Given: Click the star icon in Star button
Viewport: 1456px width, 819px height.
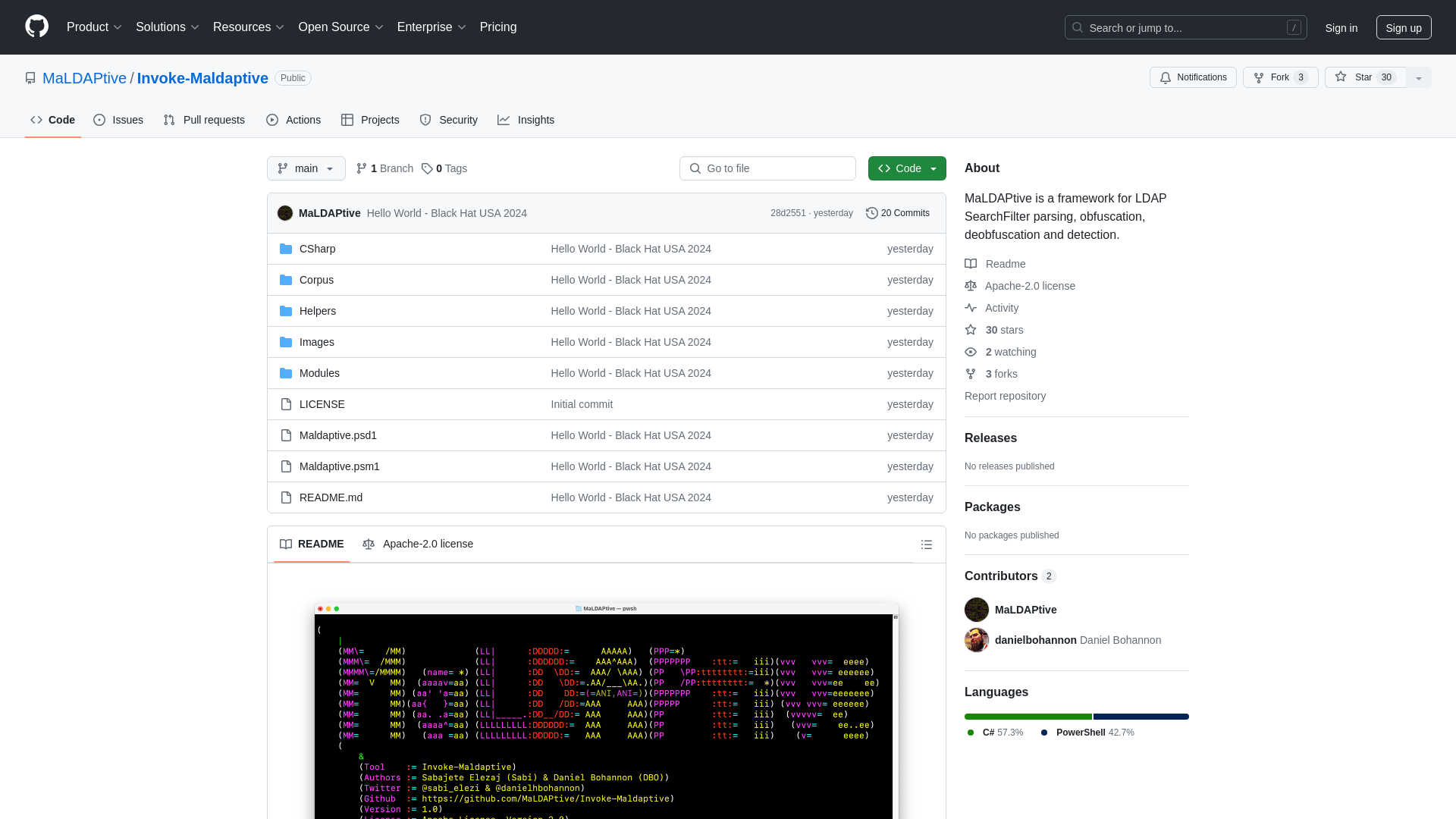Looking at the screenshot, I should click(x=1341, y=77).
